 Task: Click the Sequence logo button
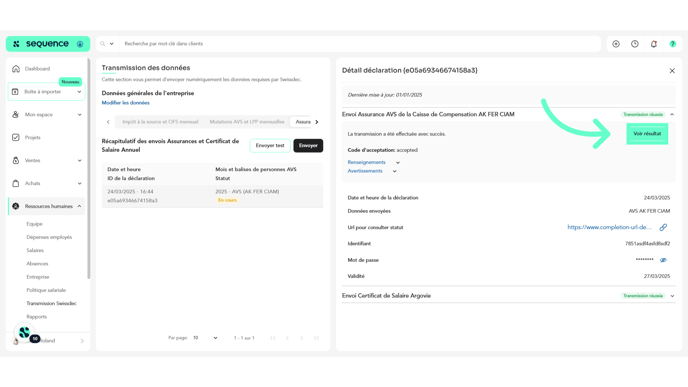point(48,44)
